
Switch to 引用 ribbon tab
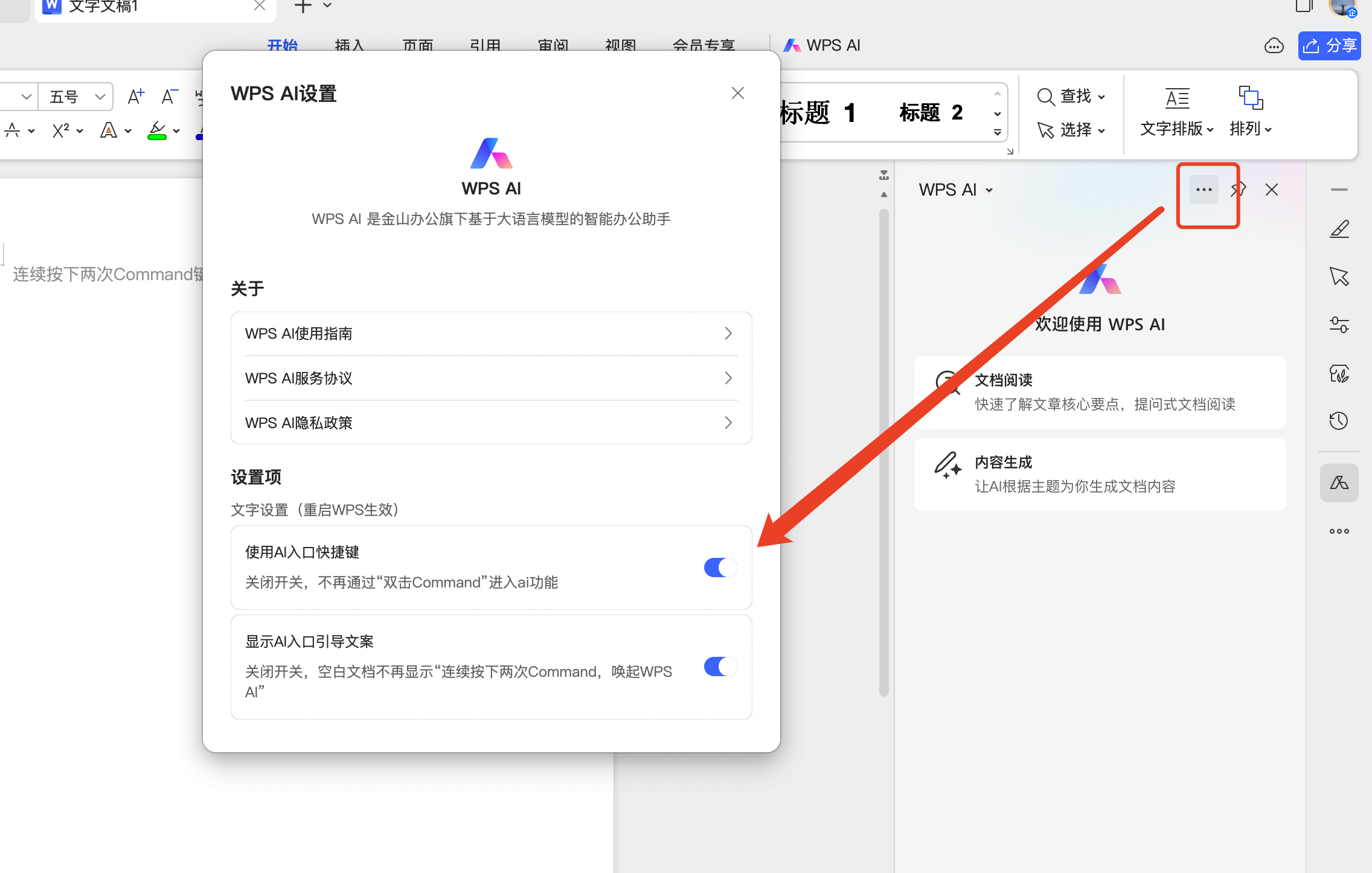click(485, 45)
